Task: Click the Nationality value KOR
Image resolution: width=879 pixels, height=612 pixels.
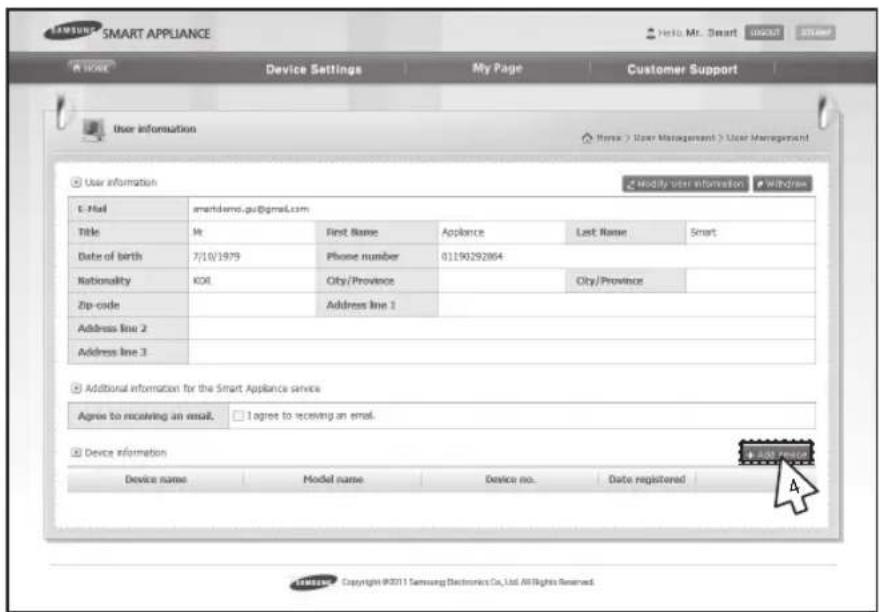Action: point(200,281)
